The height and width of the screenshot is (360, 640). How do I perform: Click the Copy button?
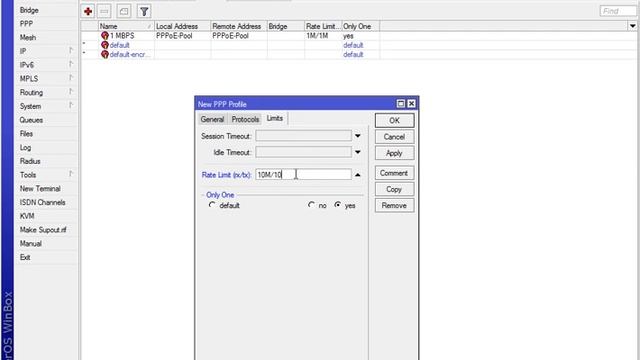[x=394, y=189]
